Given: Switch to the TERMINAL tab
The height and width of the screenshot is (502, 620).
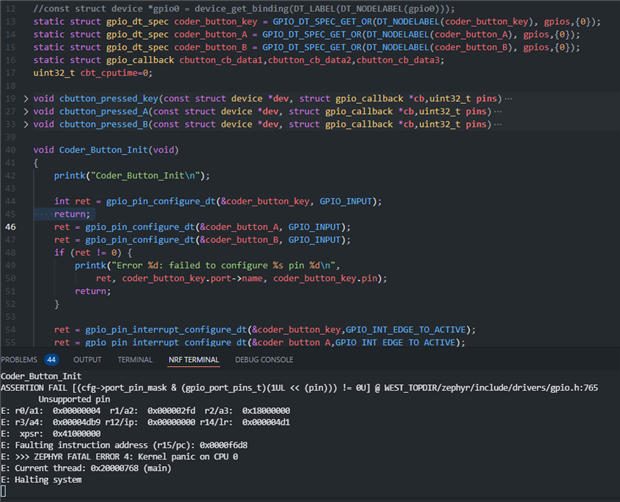Looking at the screenshot, I should pos(135,360).
